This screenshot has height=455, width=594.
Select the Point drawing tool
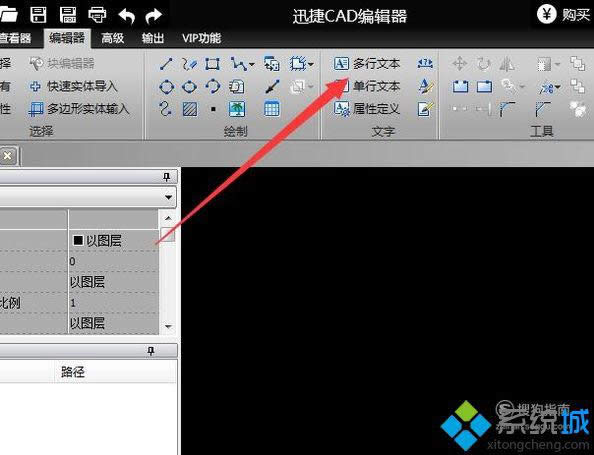pos(213,109)
